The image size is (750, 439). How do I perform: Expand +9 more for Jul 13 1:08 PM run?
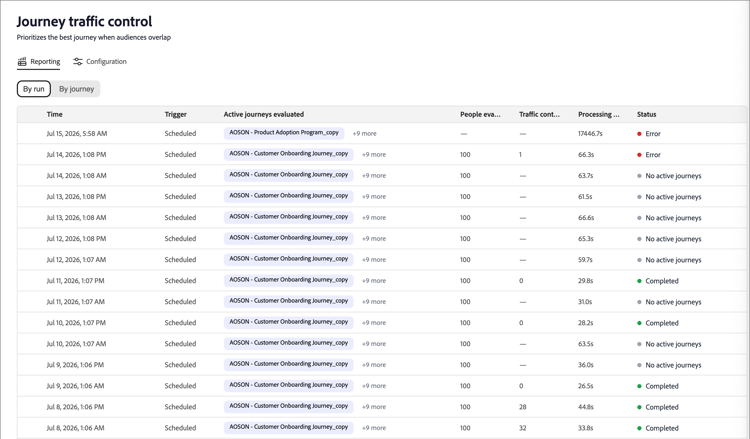374,197
